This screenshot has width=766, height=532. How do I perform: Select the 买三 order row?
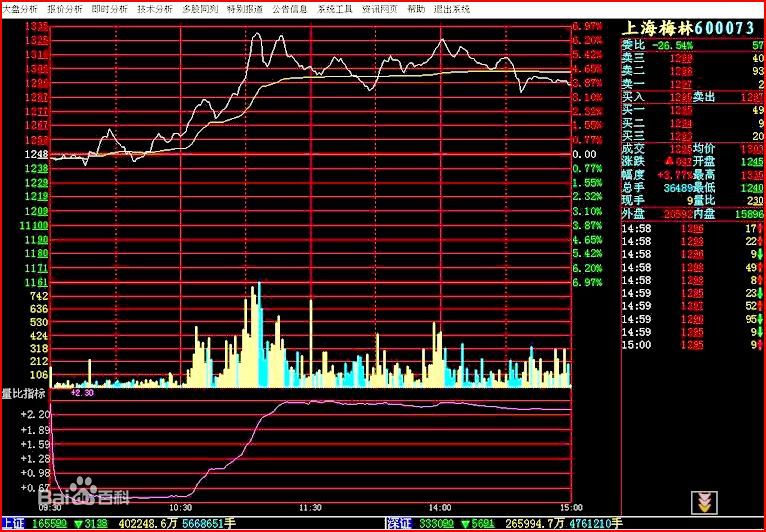tap(693, 136)
